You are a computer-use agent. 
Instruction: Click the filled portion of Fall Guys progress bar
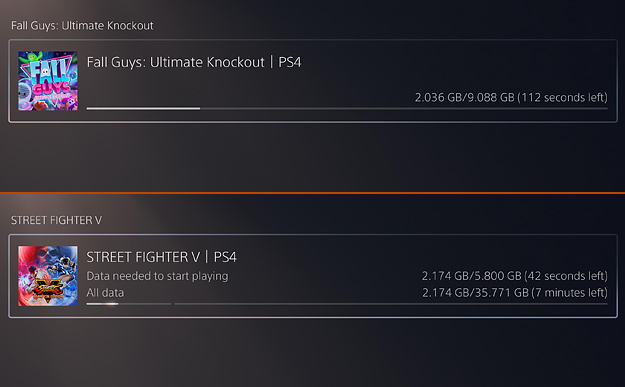[143, 108]
